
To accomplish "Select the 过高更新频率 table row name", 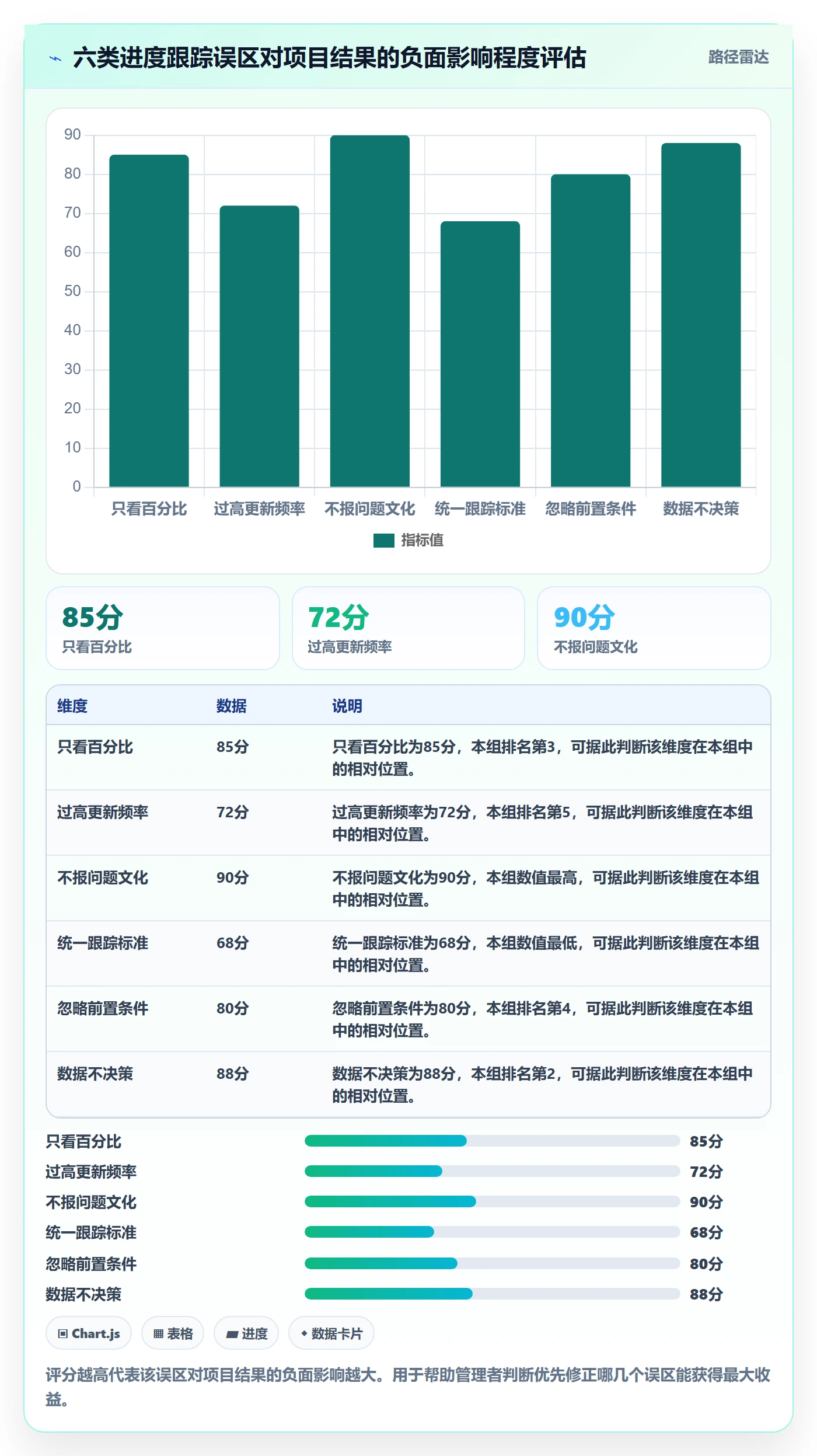I will 103,813.
